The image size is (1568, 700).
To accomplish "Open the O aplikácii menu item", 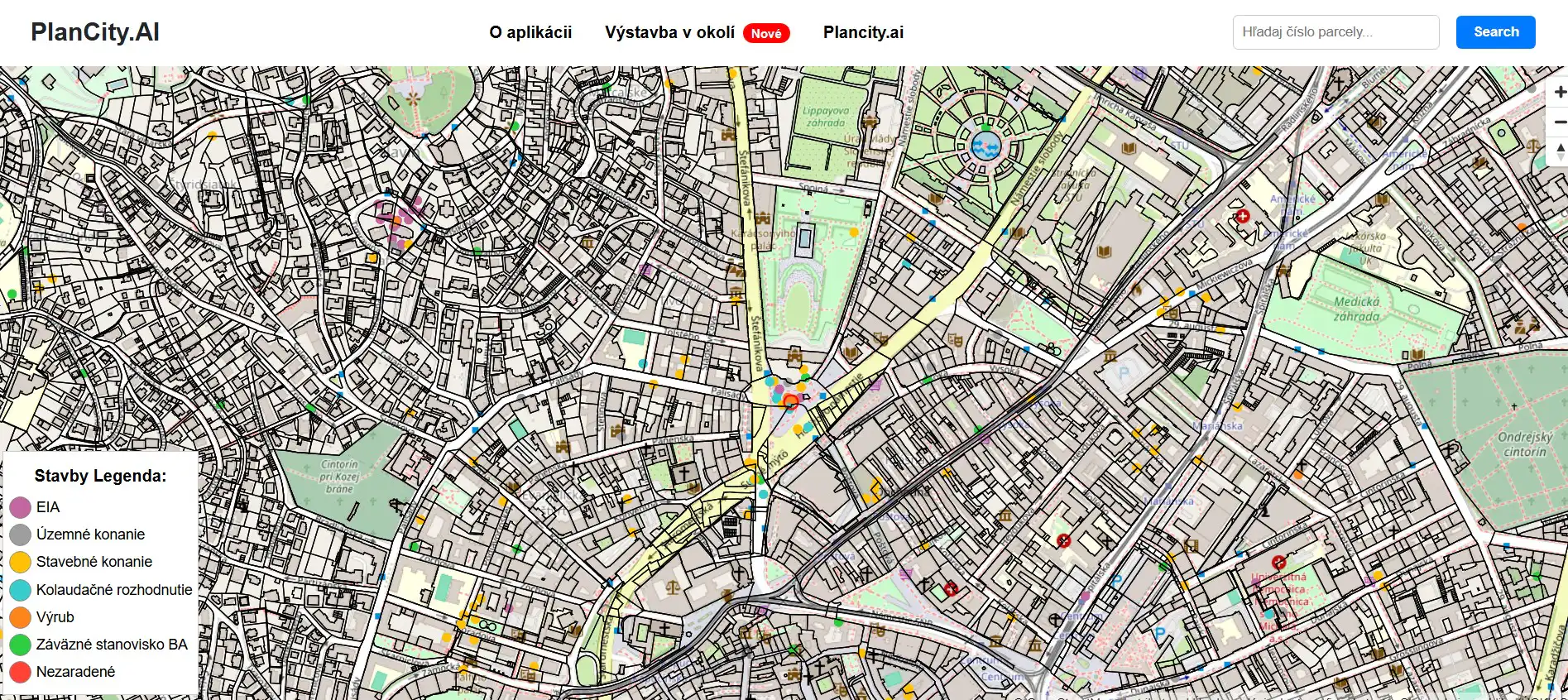I will (x=530, y=32).
